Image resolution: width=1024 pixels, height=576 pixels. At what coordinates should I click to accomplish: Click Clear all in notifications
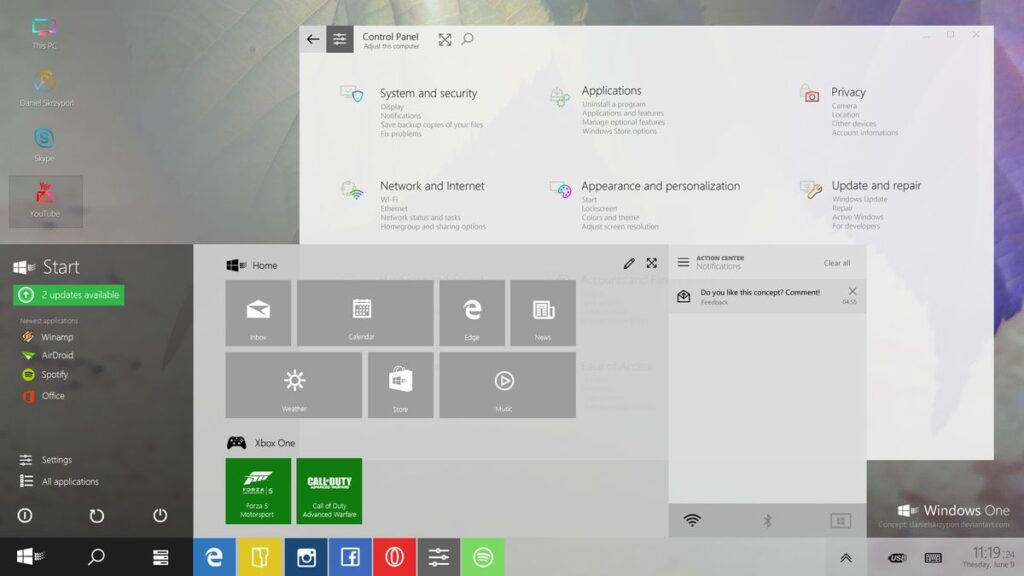(837, 263)
